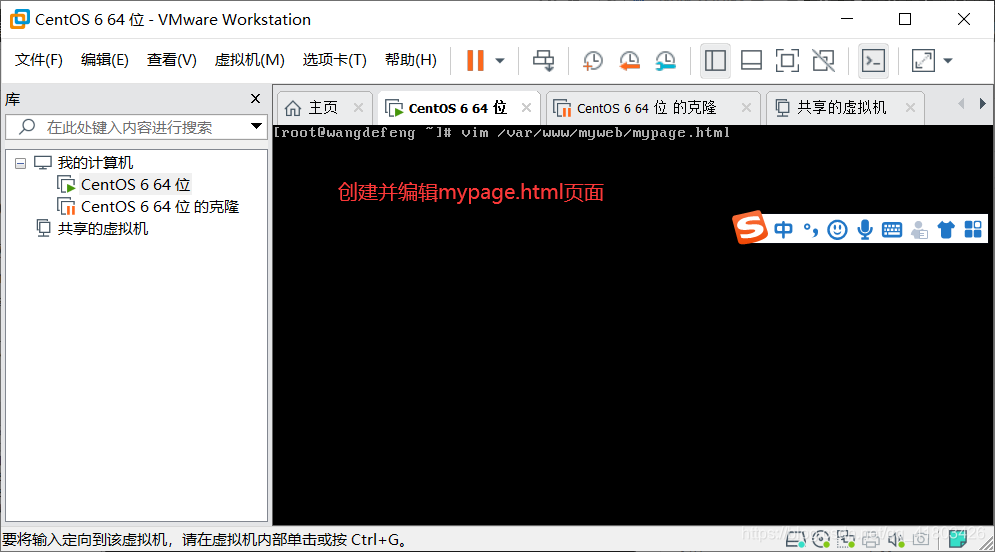Pause the virtual machine with orange button
This screenshot has width=995, height=552.
pyautogui.click(x=475, y=60)
